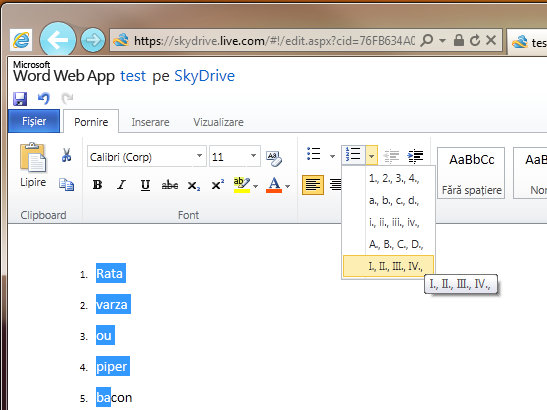Click the Lipire paste icon
This screenshot has height=410, width=547.
33,157
